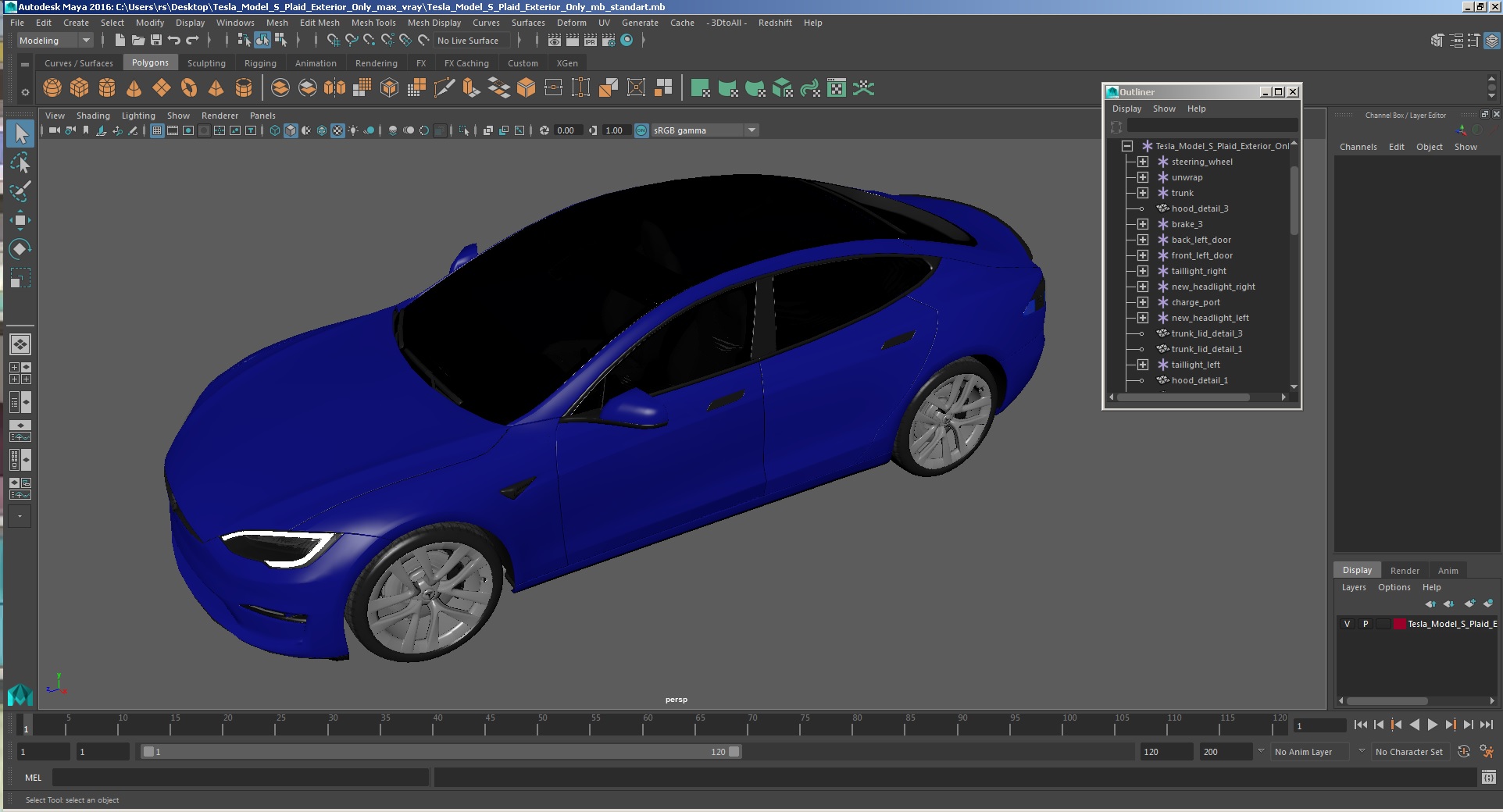Toggle textured display in viewport

337,130
